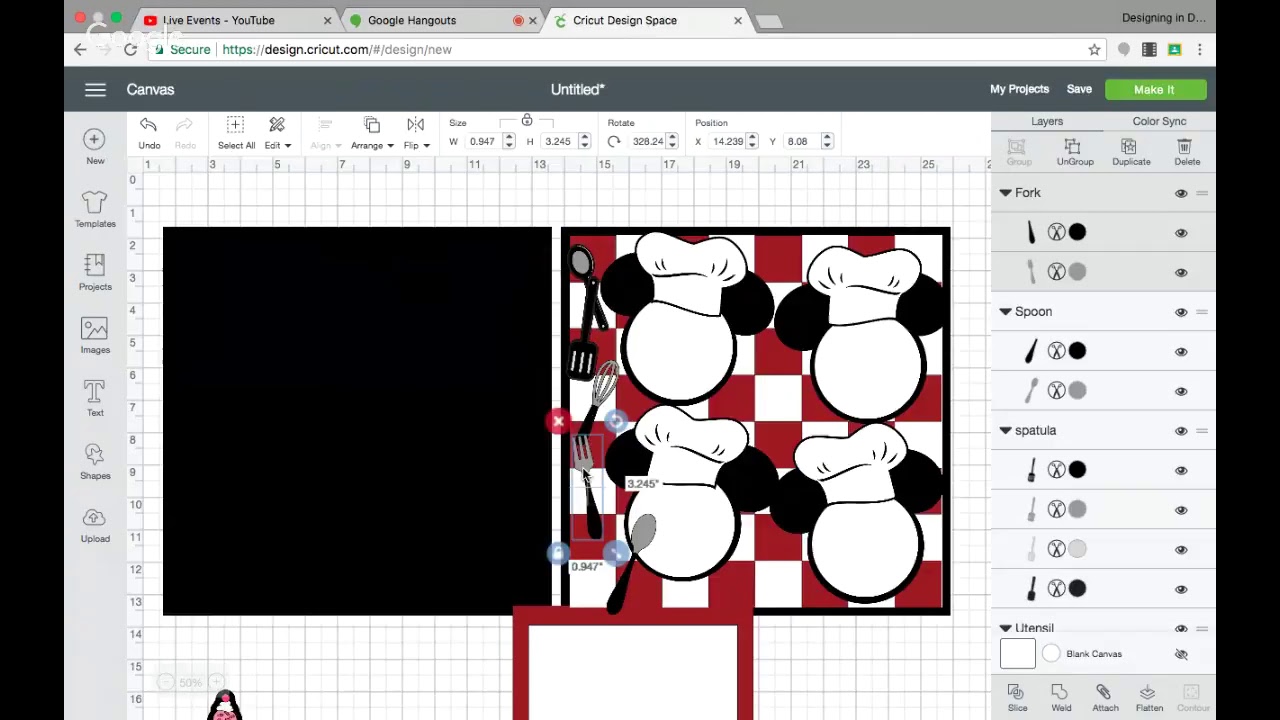
Task: Open the Upload panel
Action: [x=95, y=524]
